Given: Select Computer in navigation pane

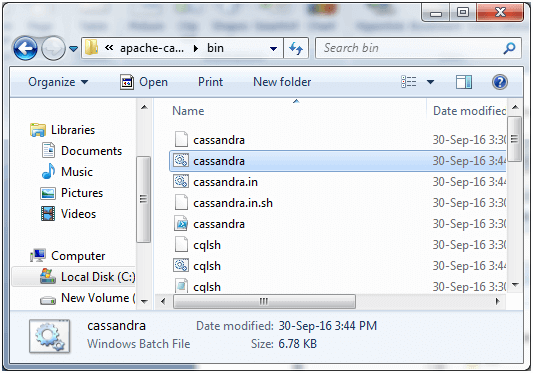Looking at the screenshot, I should tap(78, 256).
